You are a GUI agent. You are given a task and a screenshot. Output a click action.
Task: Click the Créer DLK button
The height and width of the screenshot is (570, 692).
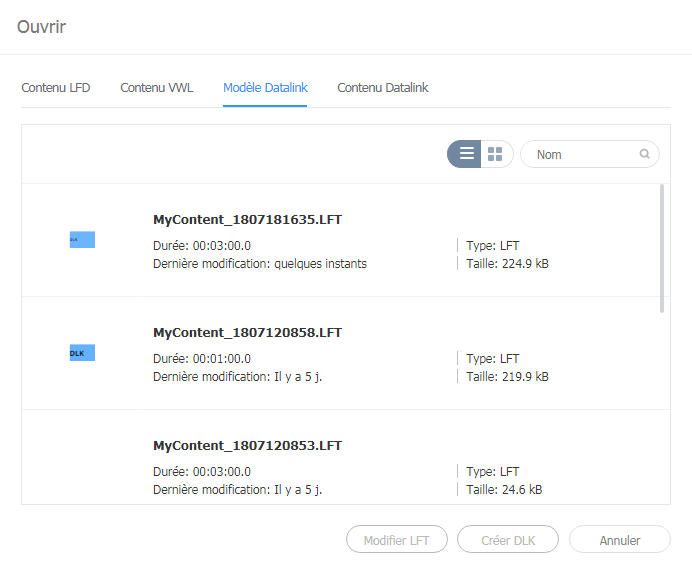(508, 540)
